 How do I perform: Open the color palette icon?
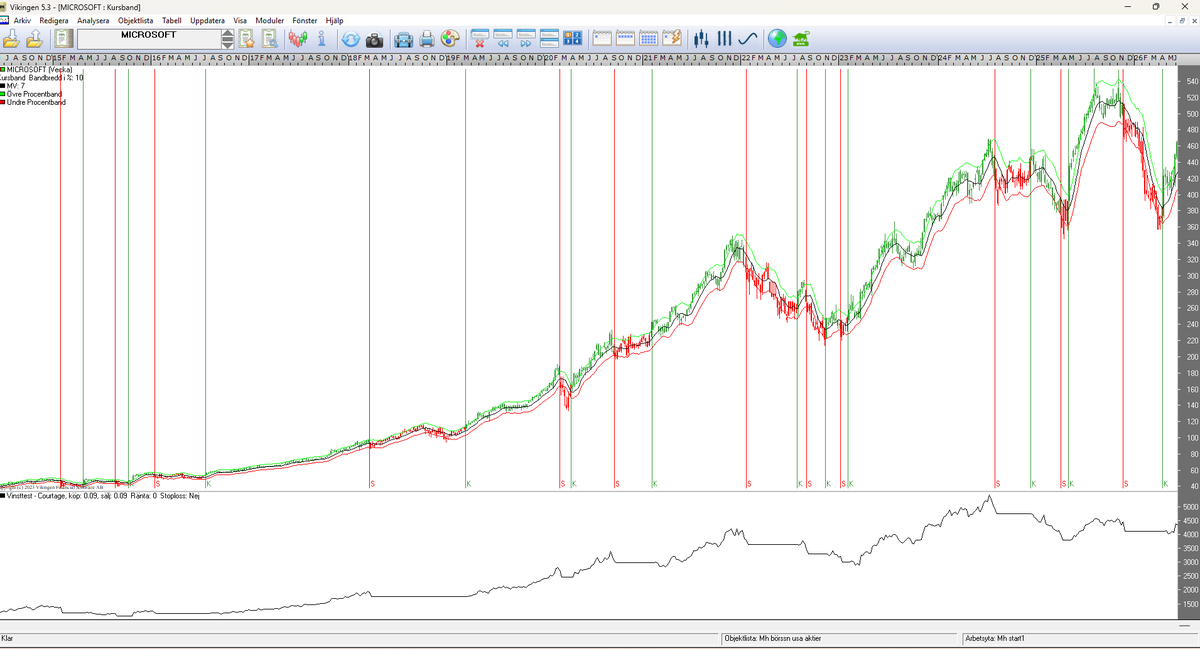click(x=449, y=39)
